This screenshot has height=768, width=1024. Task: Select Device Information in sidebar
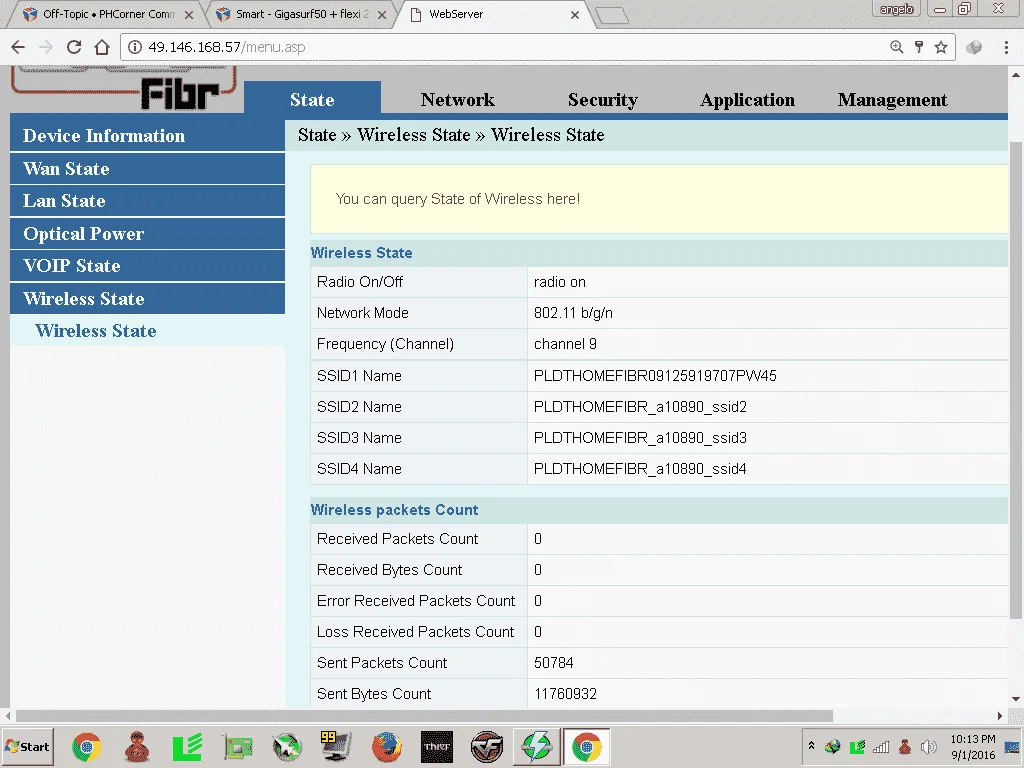pyautogui.click(x=148, y=136)
